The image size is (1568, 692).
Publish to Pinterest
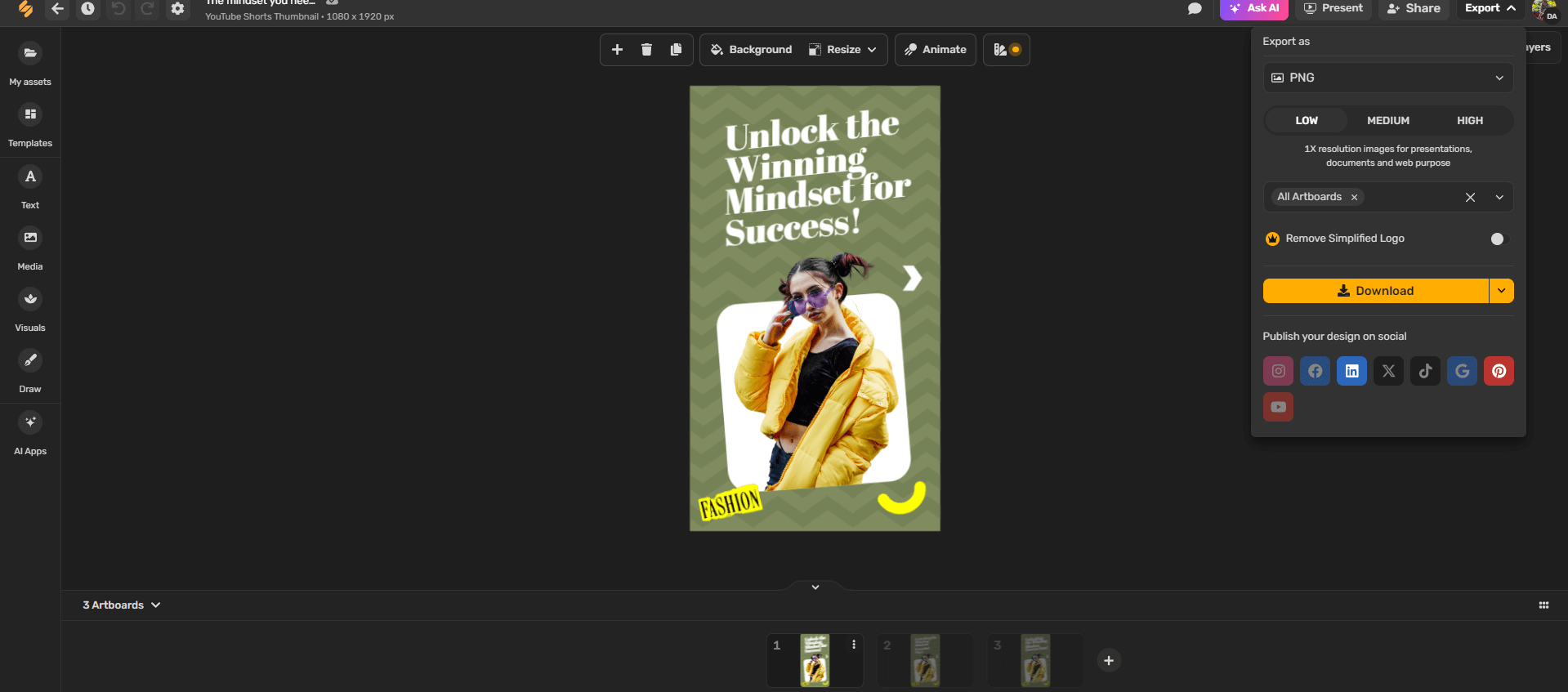(x=1499, y=371)
